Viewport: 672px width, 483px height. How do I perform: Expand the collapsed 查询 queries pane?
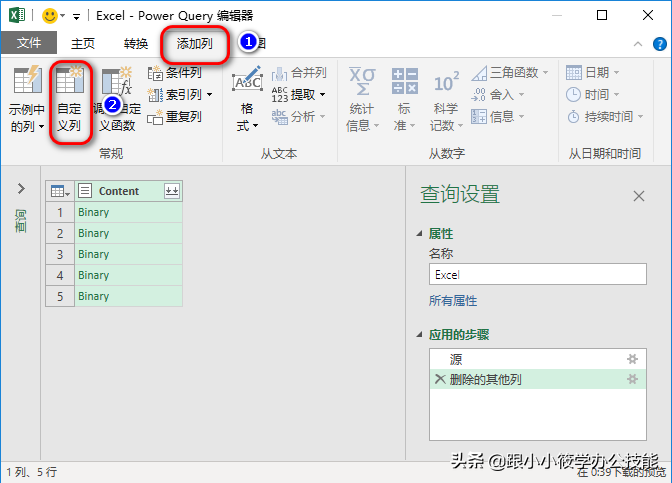tap(20, 188)
